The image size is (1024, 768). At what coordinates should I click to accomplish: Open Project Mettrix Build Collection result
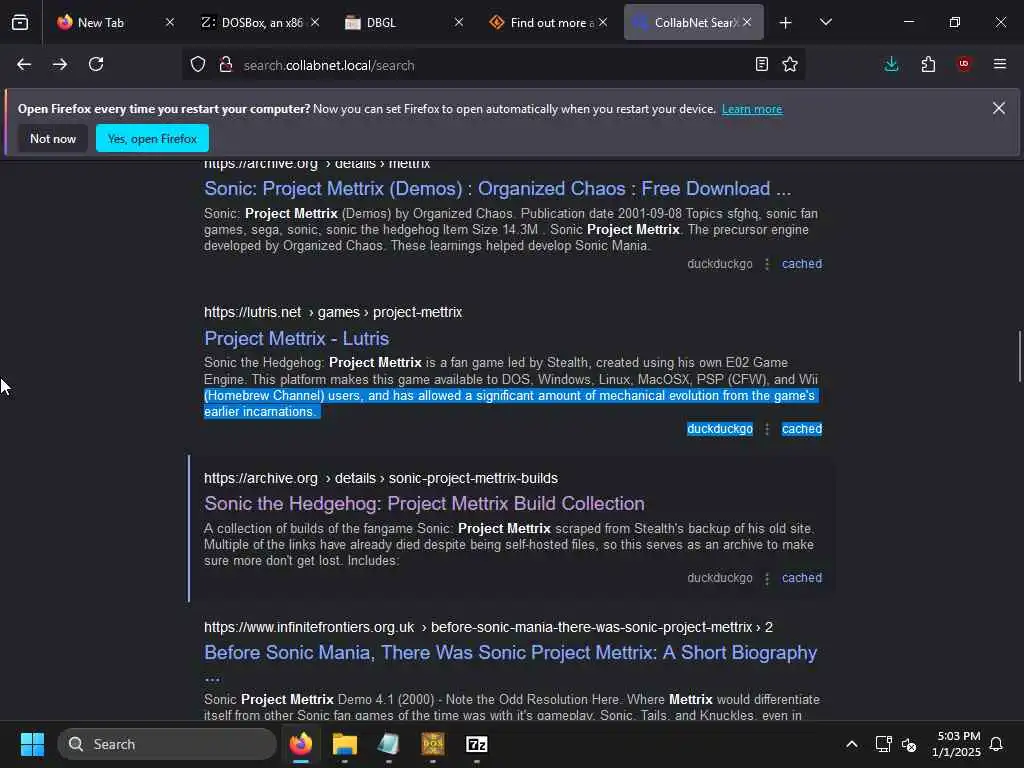(x=424, y=504)
